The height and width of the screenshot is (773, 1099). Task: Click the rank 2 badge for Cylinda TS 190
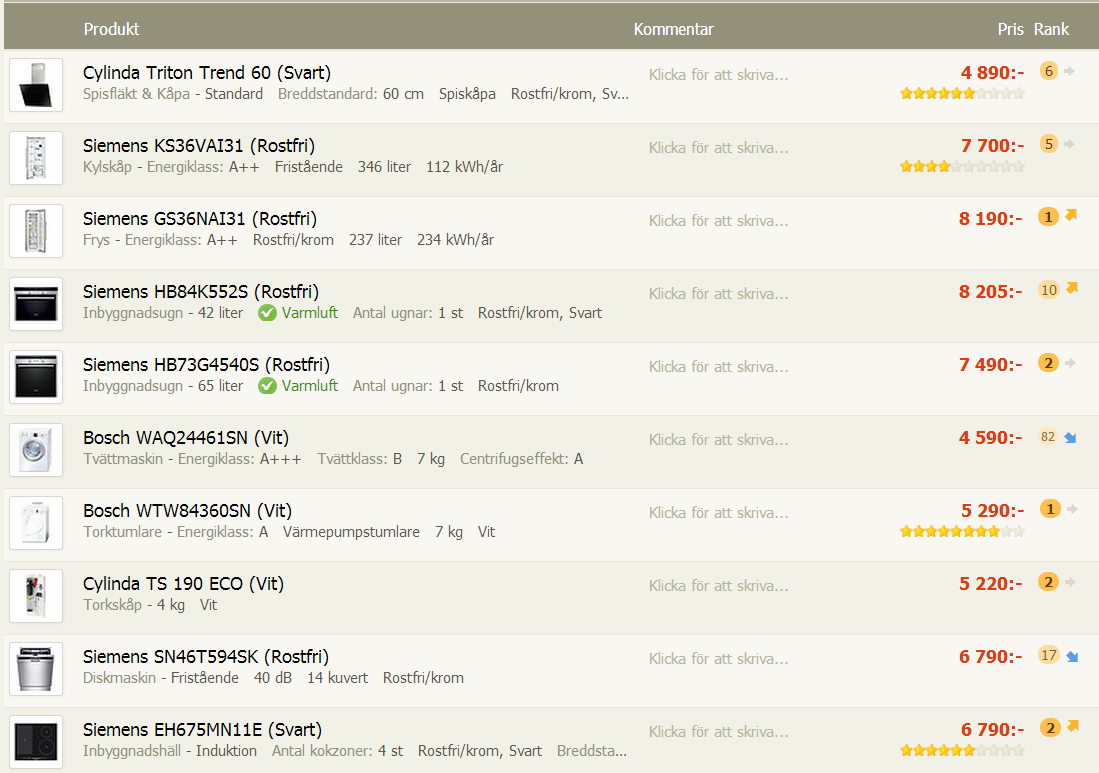pyautogui.click(x=1049, y=582)
